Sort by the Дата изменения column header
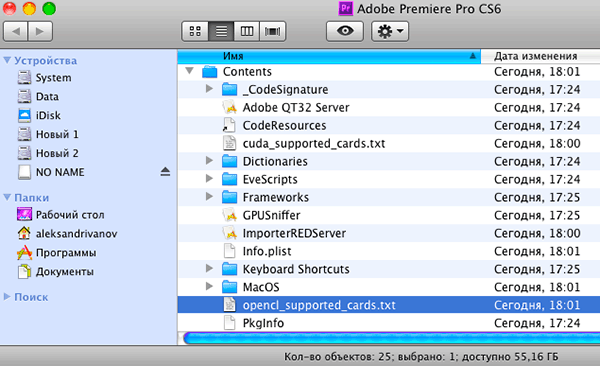This screenshot has width=600, height=366. point(540,56)
